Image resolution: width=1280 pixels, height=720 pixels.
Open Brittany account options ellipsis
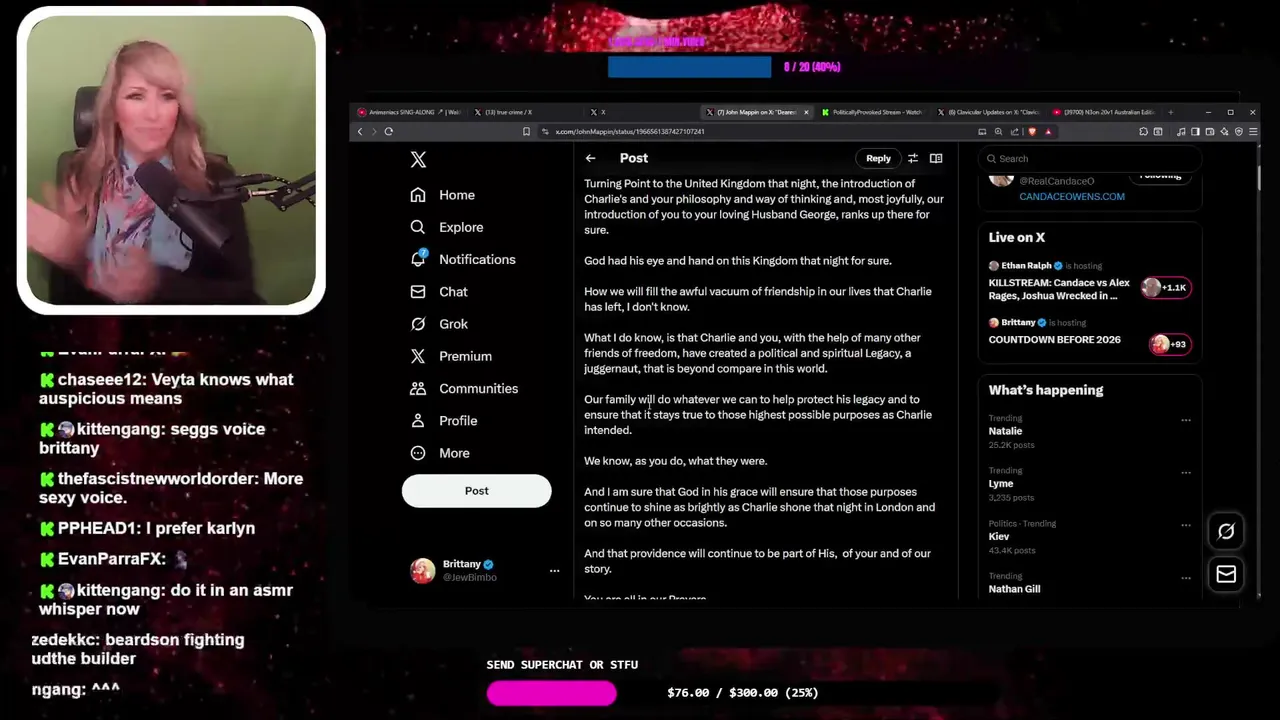click(554, 570)
